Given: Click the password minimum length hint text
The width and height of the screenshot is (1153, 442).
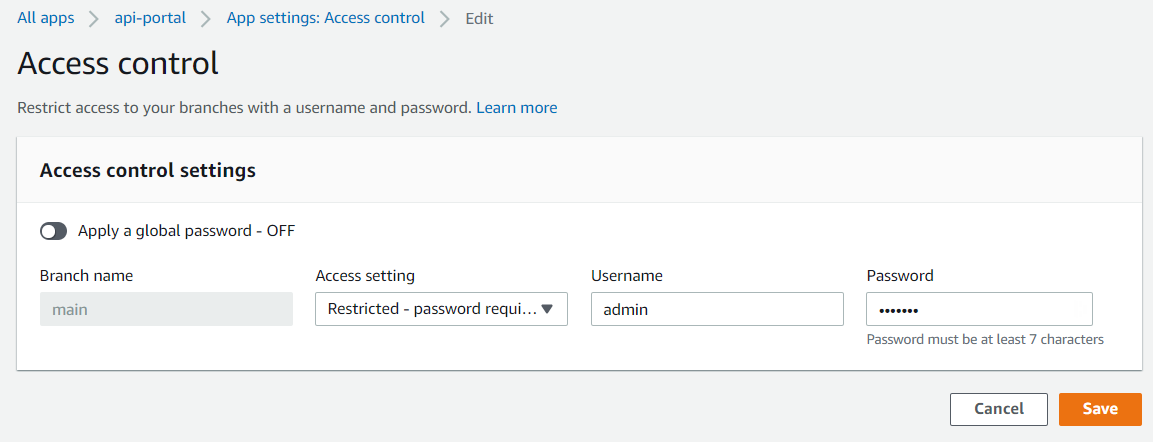Looking at the screenshot, I should point(985,339).
